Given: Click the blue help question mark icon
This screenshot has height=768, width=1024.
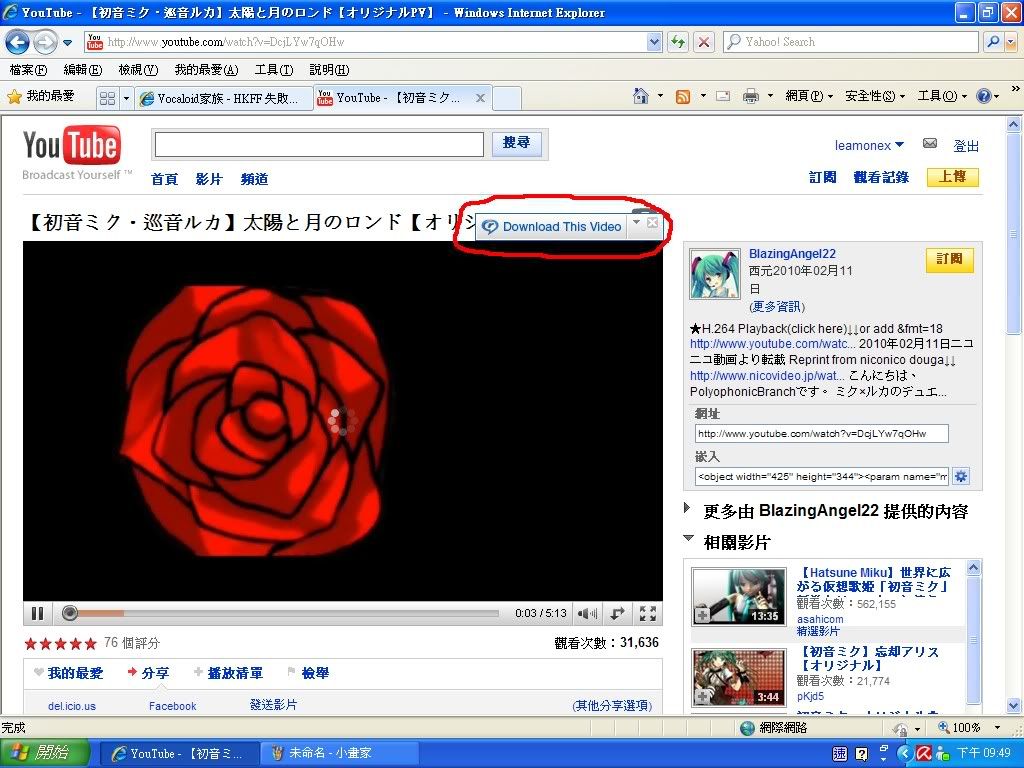Looking at the screenshot, I should click(984, 97).
